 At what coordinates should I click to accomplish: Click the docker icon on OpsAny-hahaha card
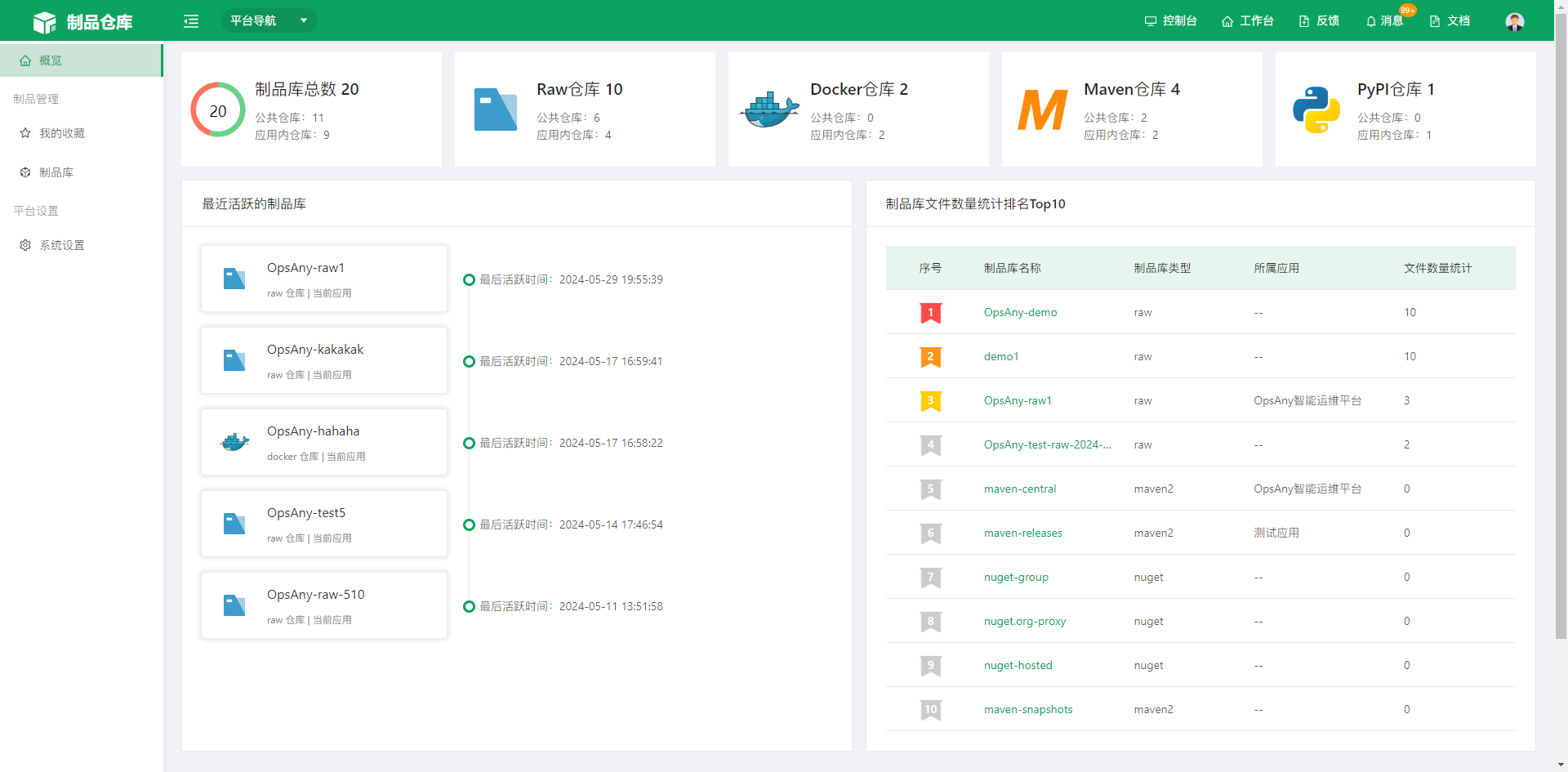pyautogui.click(x=234, y=442)
